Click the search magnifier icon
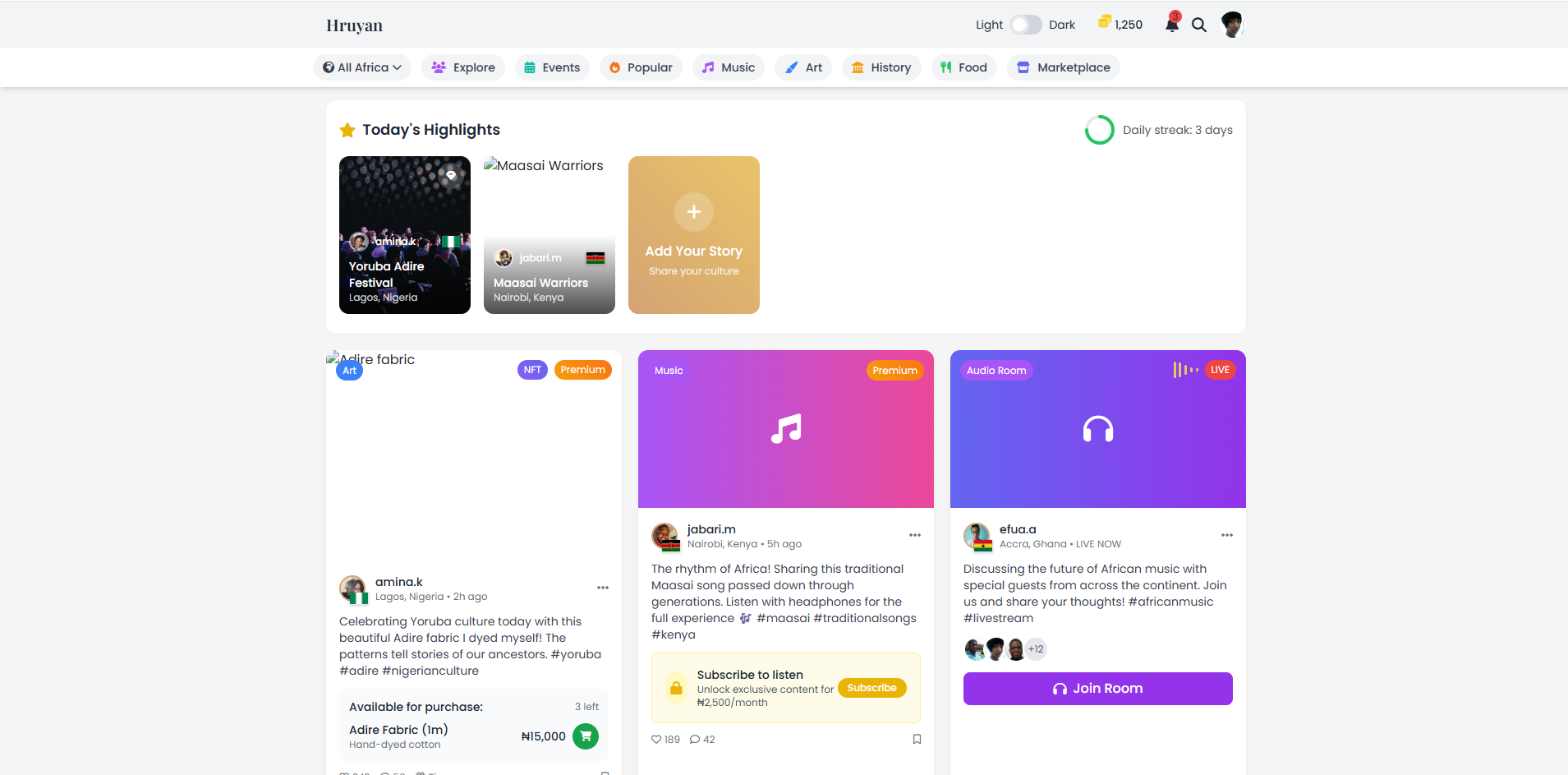The height and width of the screenshot is (775, 1568). [x=1199, y=25]
